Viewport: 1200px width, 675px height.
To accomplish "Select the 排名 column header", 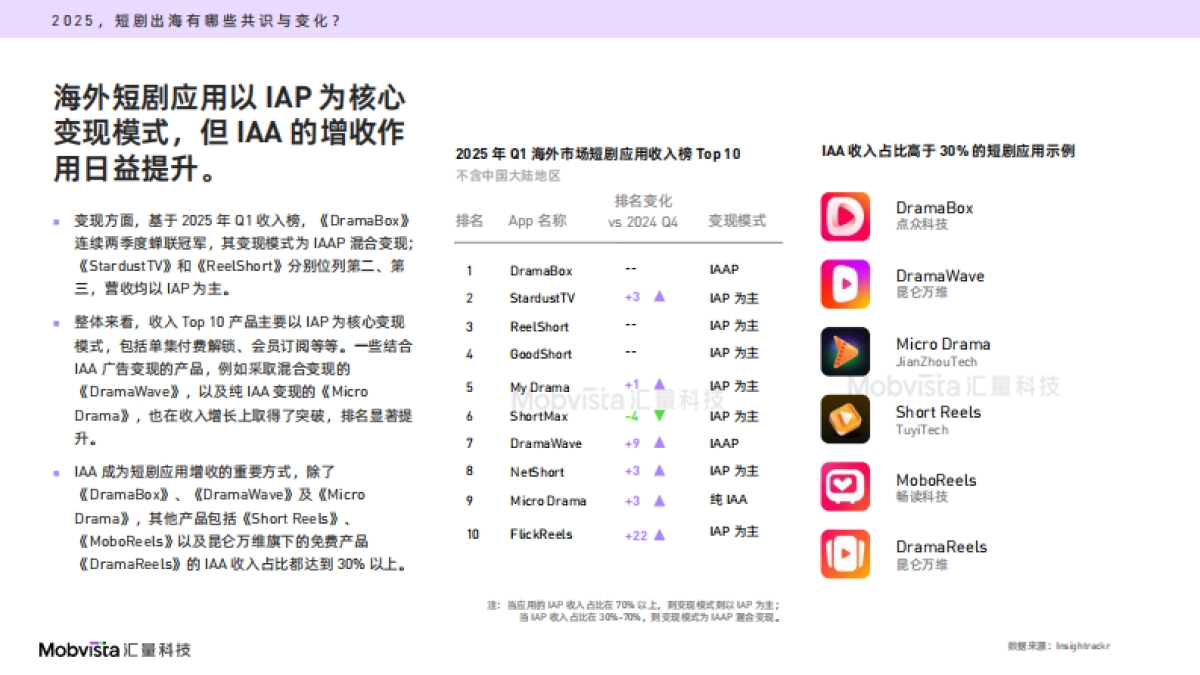I will click(x=469, y=221).
